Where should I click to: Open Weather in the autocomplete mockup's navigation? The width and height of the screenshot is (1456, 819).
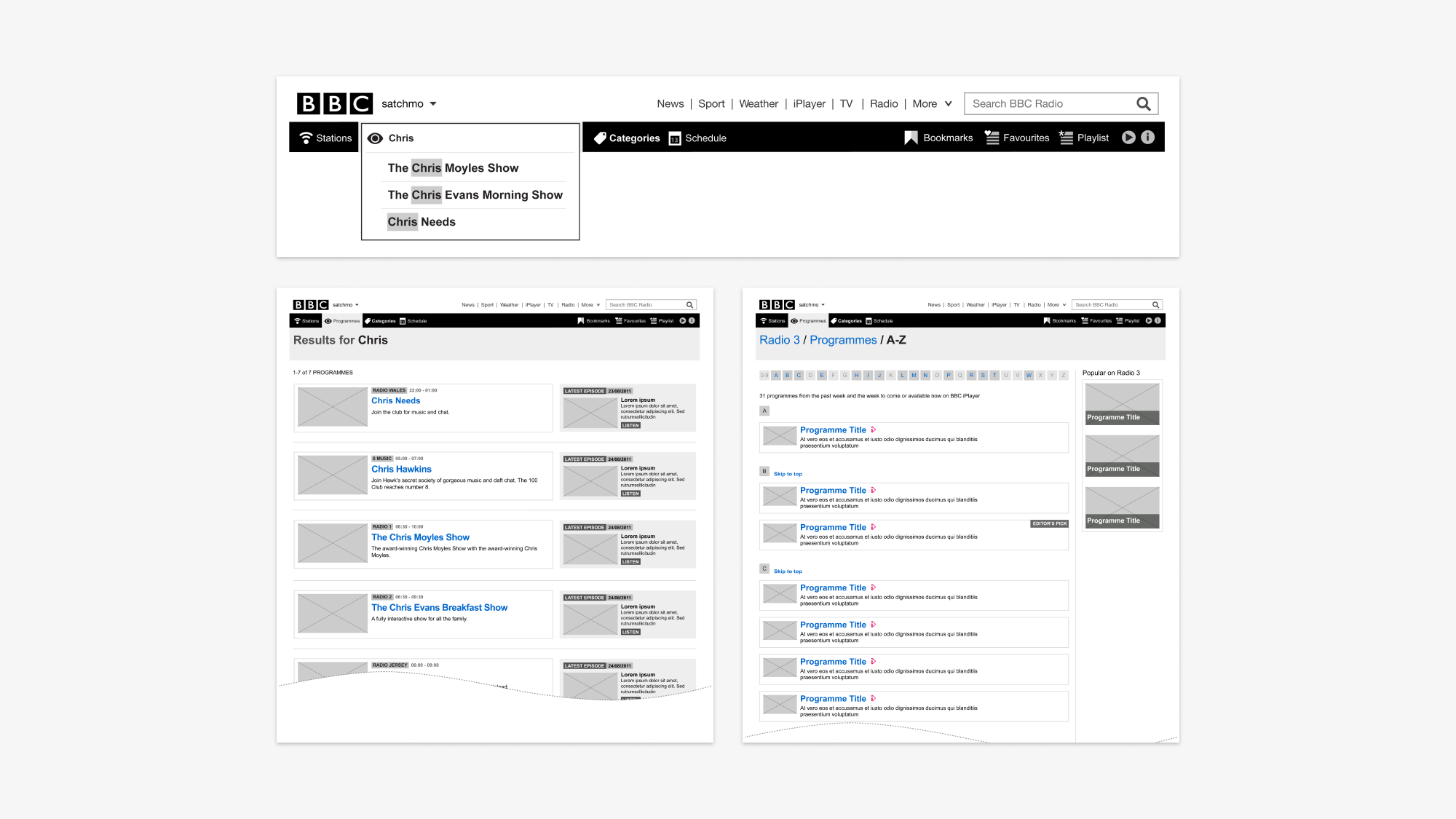(759, 104)
